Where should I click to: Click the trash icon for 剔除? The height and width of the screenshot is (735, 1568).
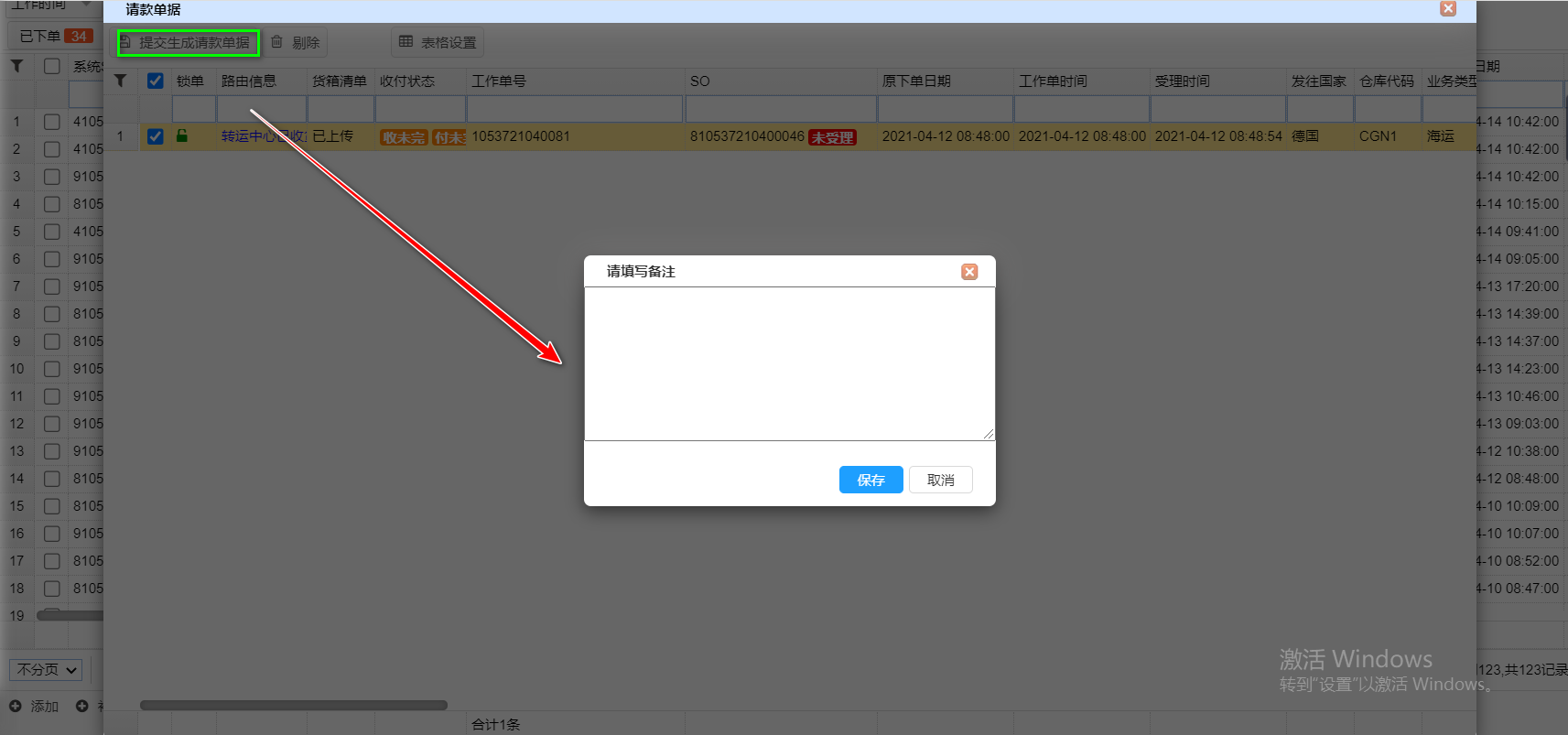[276, 42]
